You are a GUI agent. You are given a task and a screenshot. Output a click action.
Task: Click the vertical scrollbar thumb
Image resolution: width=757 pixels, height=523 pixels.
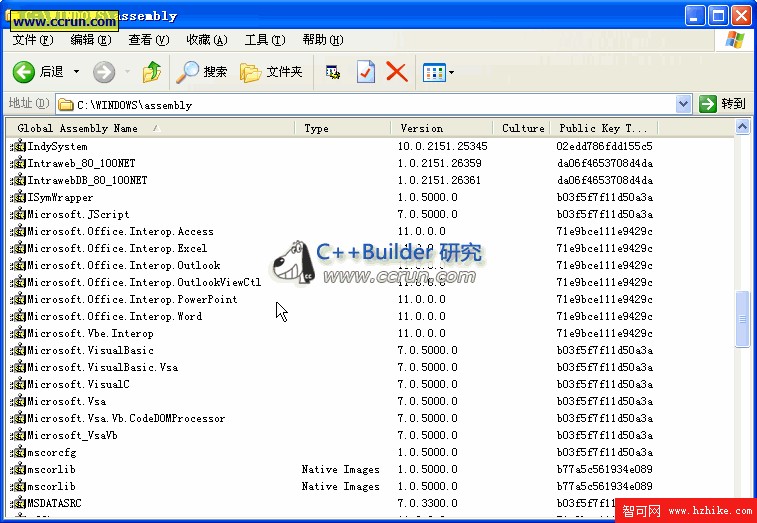tap(742, 319)
